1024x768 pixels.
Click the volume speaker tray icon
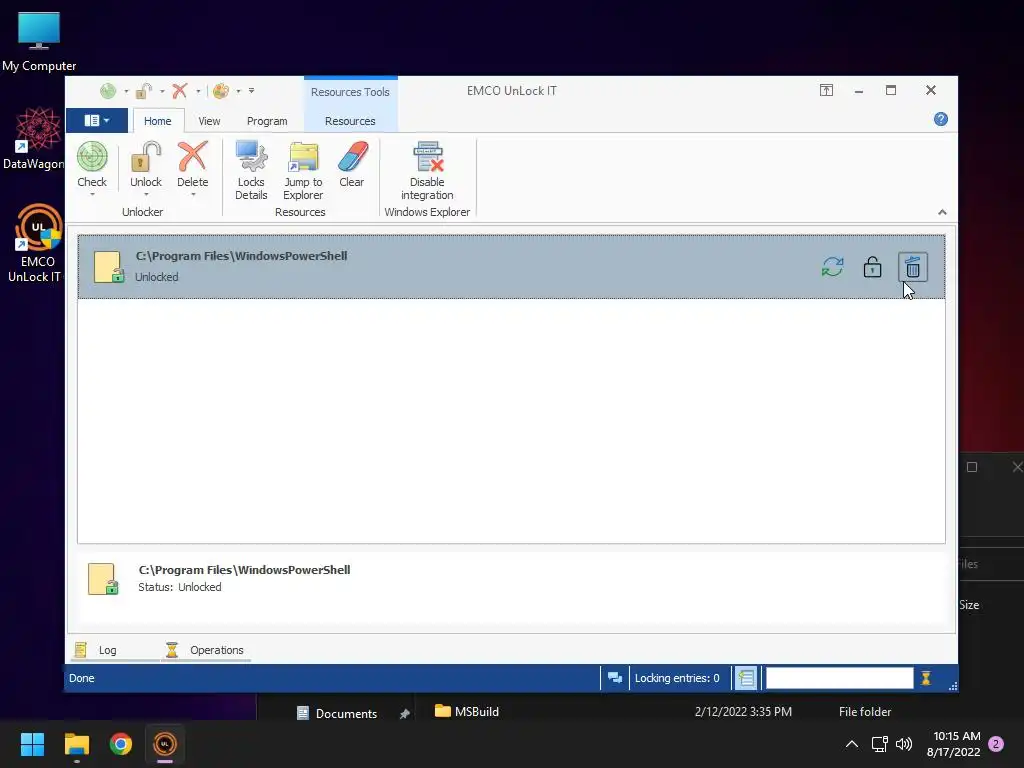(904, 744)
